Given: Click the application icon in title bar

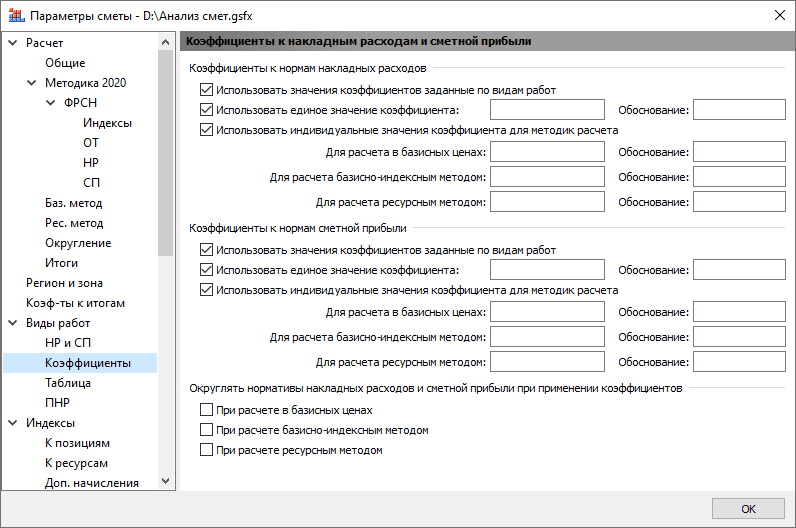Looking at the screenshot, I should (16, 15).
